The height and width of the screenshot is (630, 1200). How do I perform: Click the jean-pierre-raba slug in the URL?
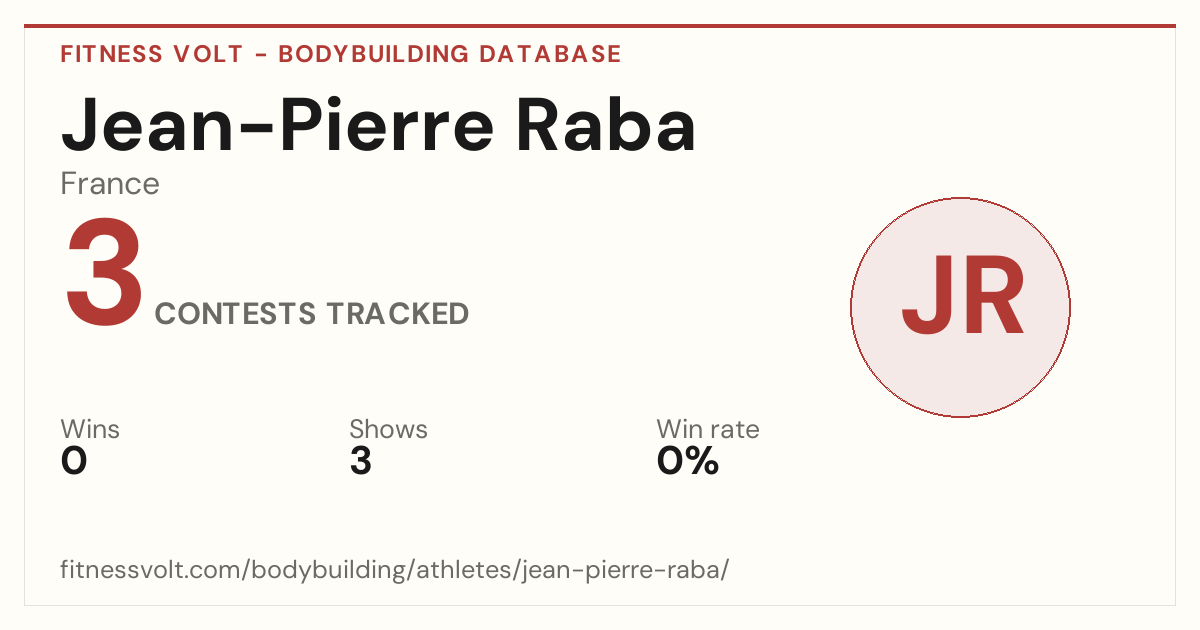[x=625, y=571]
